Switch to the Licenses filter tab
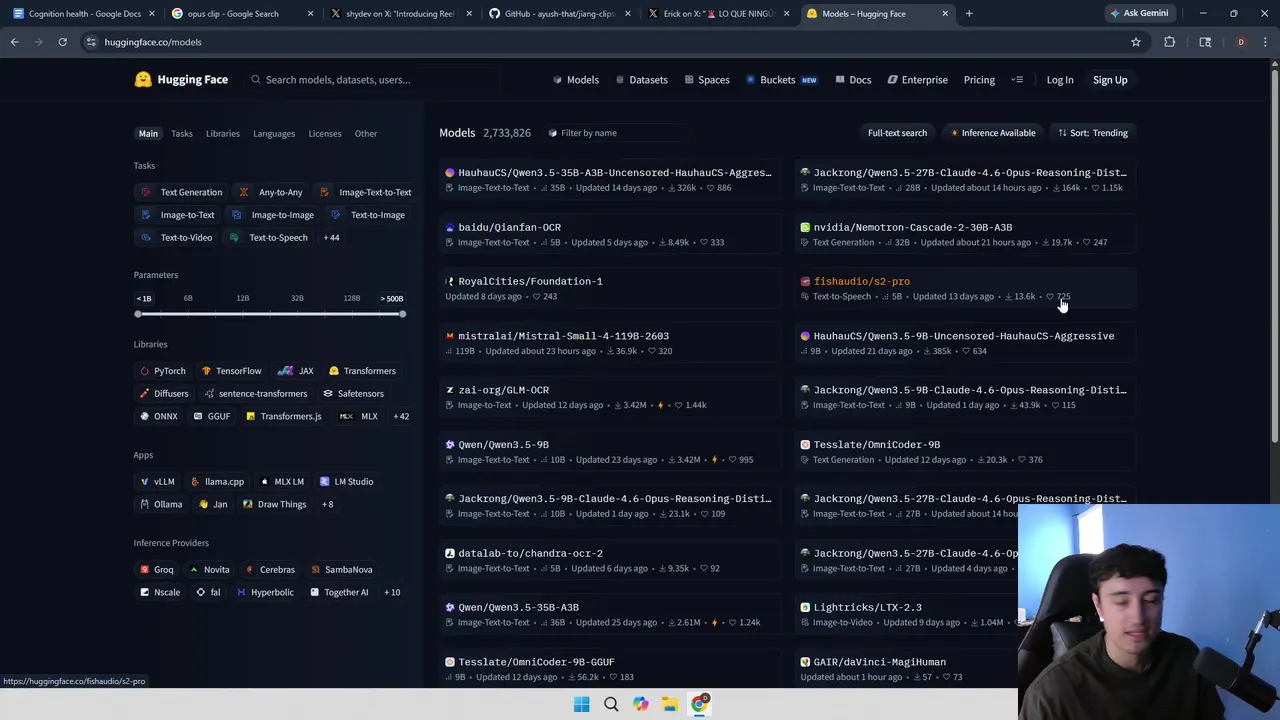The width and height of the screenshot is (1280, 720). (x=325, y=133)
